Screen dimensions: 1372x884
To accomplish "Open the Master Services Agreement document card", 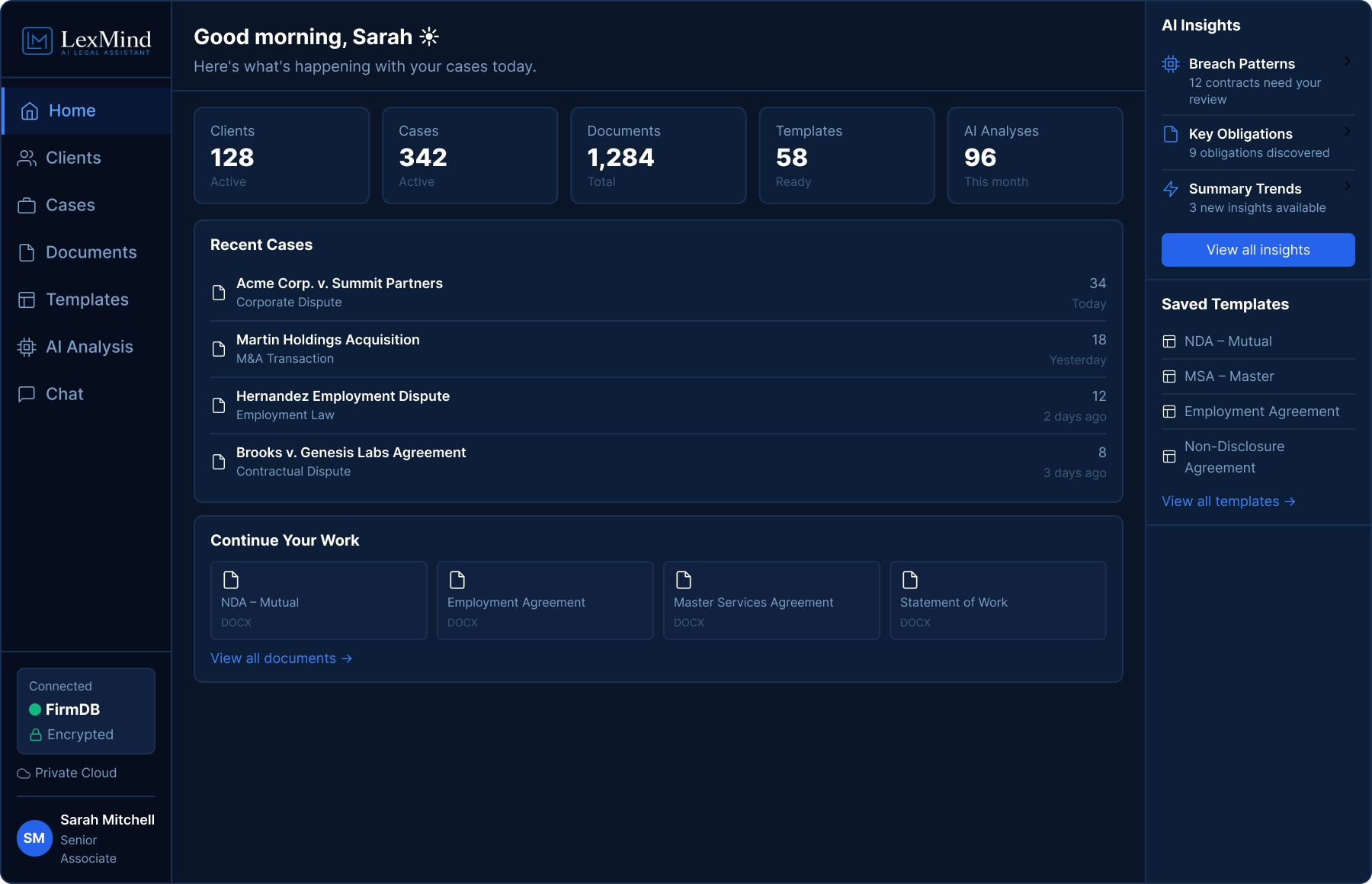I will (x=771, y=601).
